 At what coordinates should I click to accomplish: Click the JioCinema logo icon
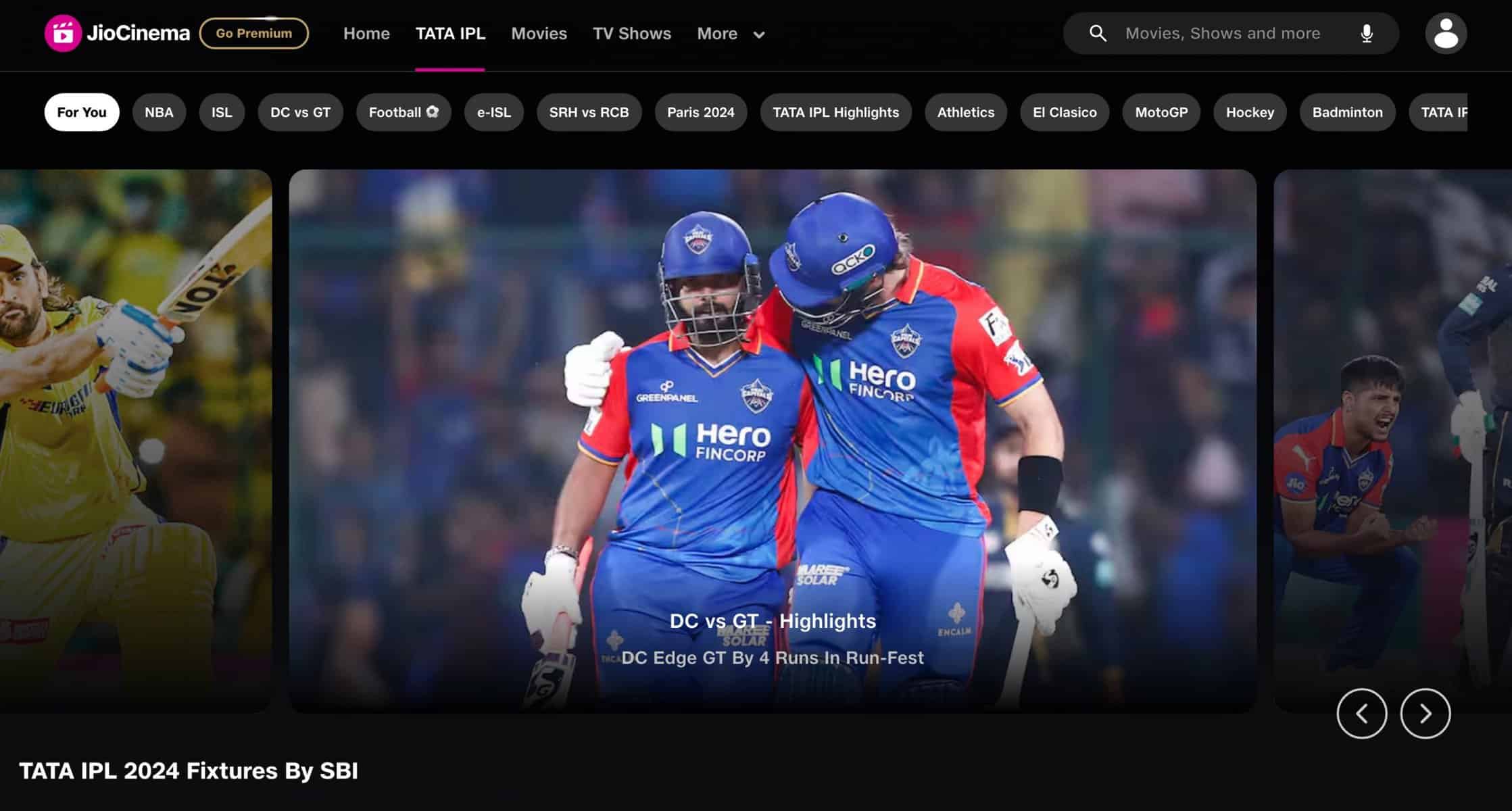63,33
